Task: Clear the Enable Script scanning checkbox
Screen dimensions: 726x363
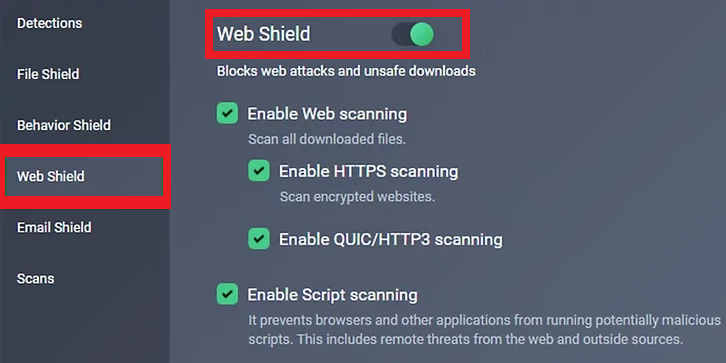Action: pyautogui.click(x=227, y=294)
